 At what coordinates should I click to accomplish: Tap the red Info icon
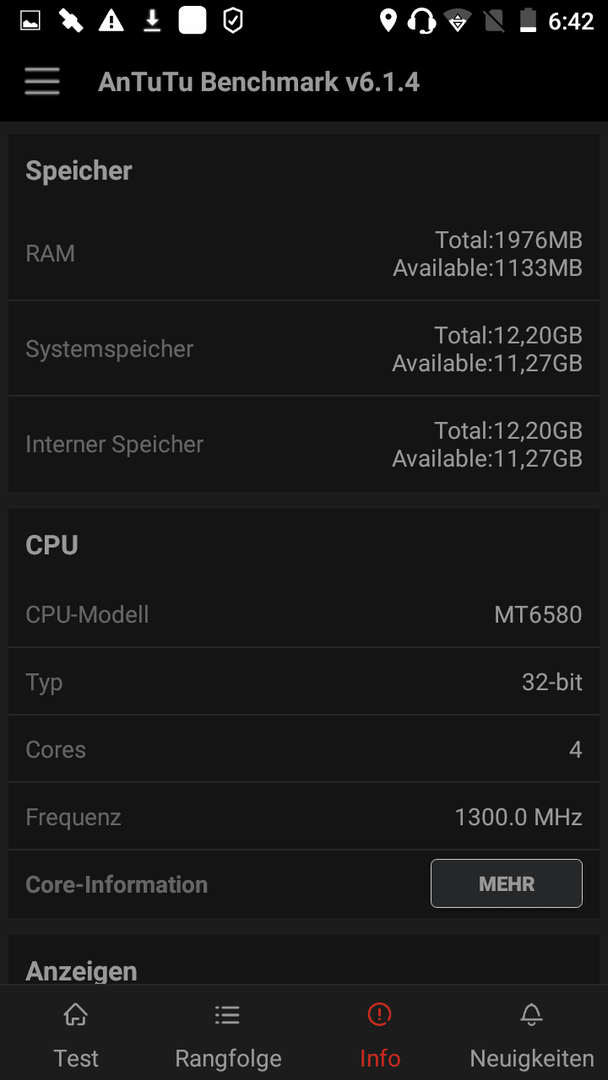pos(379,1014)
